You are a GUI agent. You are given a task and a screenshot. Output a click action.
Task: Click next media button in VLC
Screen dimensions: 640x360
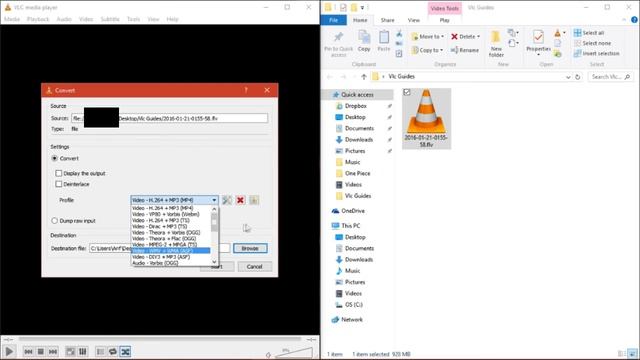click(53, 351)
